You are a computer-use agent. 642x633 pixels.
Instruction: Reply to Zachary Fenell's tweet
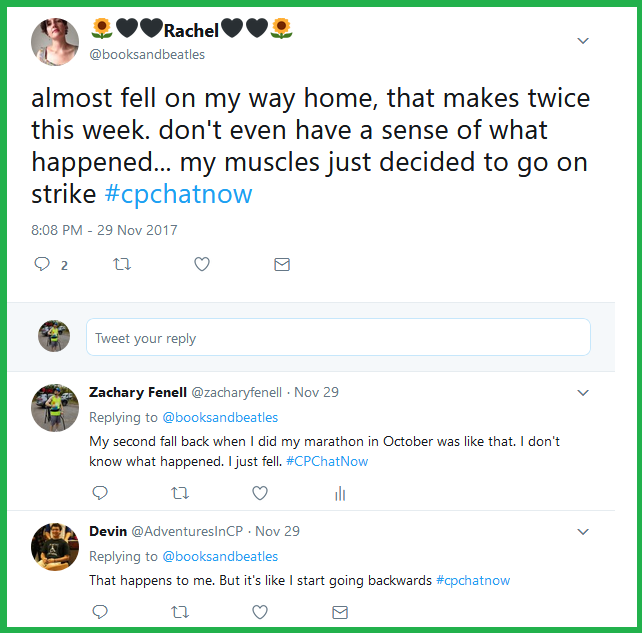coord(99,492)
